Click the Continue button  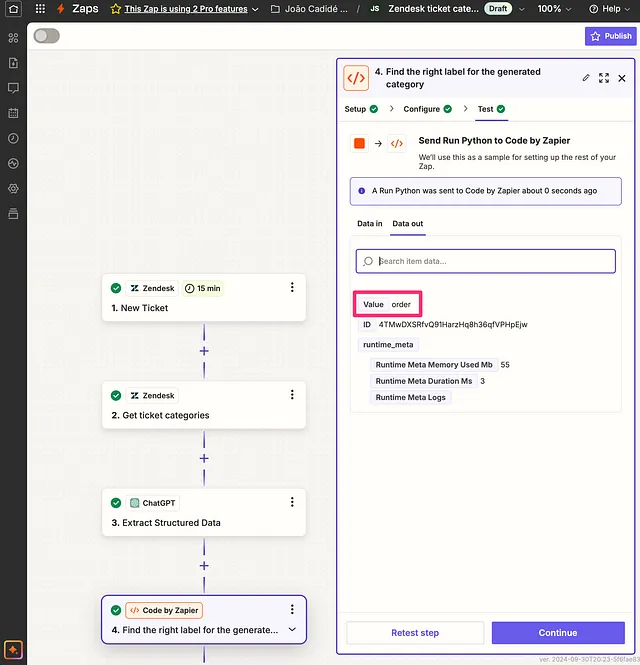pos(558,632)
